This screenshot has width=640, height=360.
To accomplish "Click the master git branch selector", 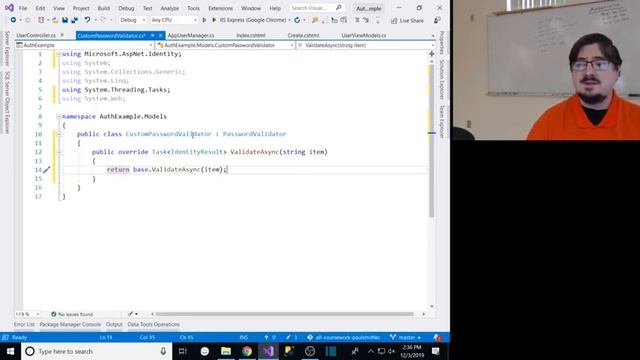I will (405, 338).
